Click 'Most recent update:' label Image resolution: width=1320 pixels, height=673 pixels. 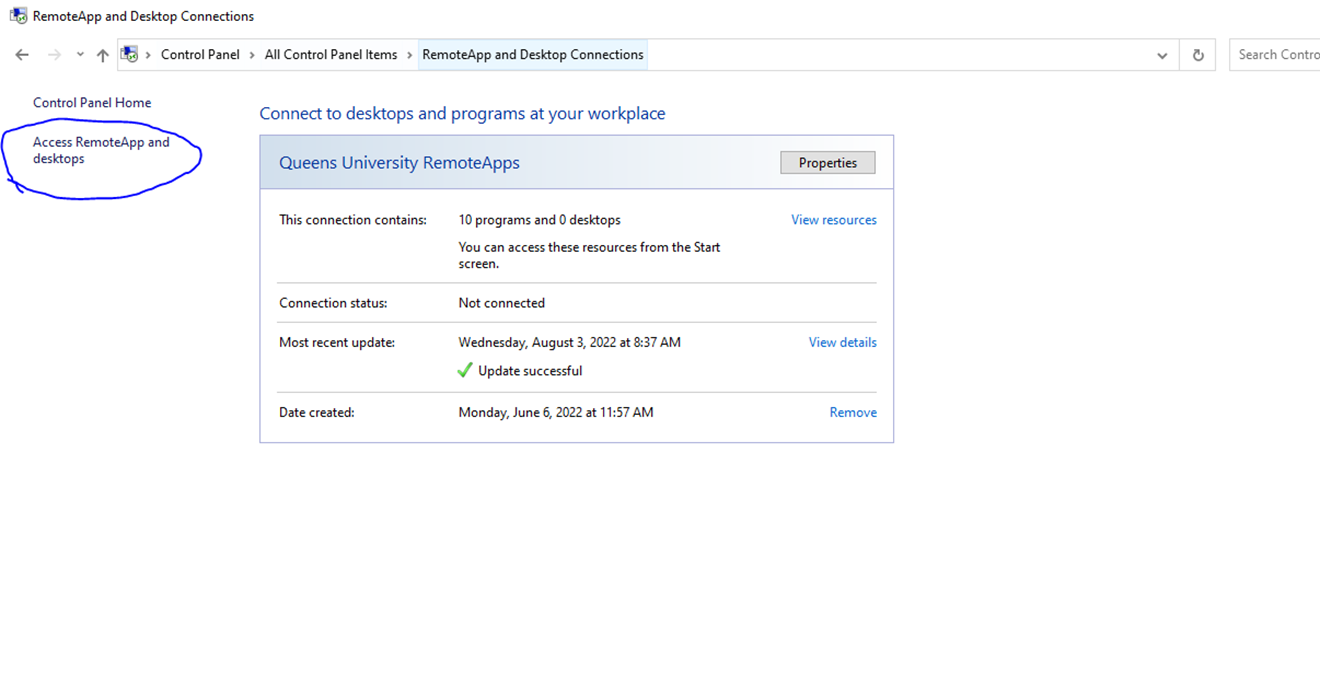click(x=337, y=342)
